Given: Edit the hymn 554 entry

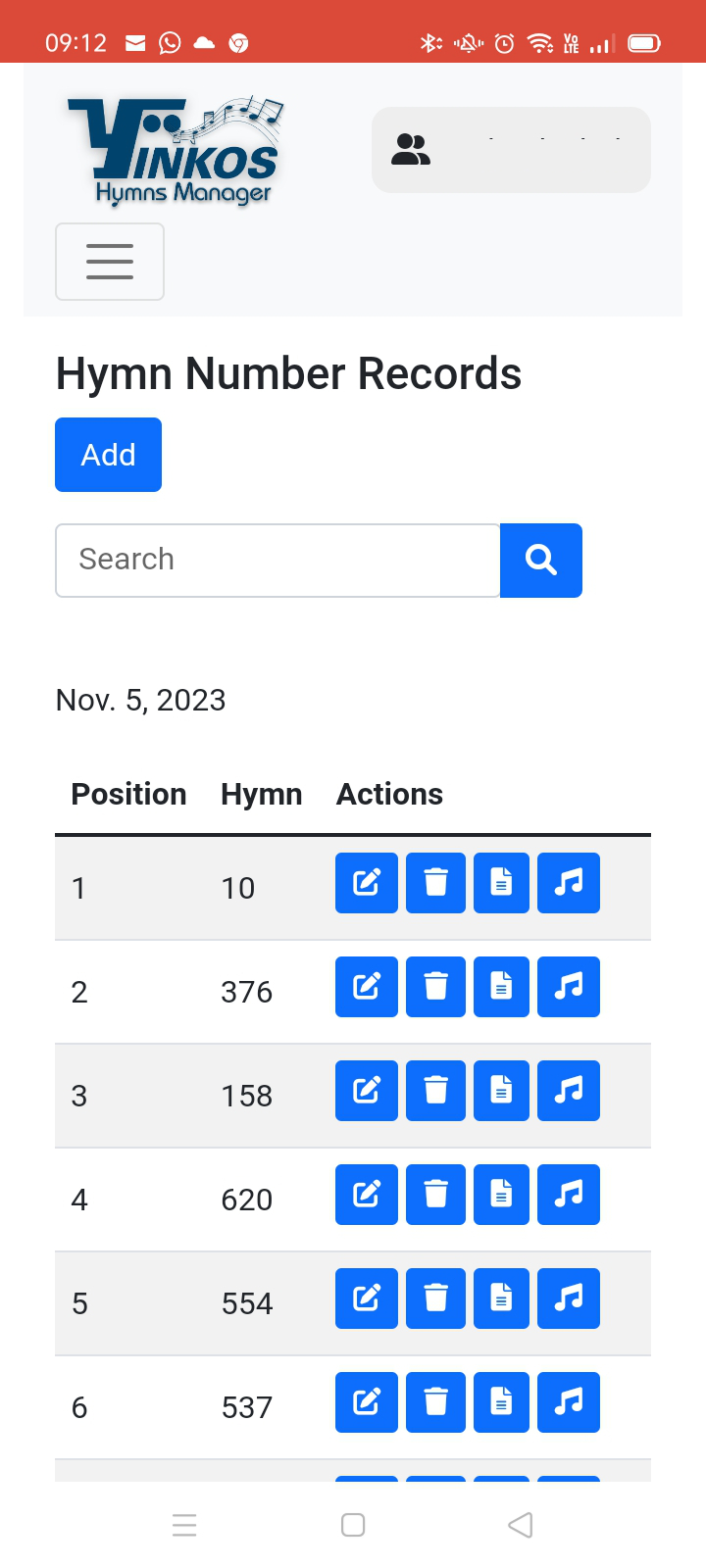Looking at the screenshot, I should pyautogui.click(x=367, y=1298).
